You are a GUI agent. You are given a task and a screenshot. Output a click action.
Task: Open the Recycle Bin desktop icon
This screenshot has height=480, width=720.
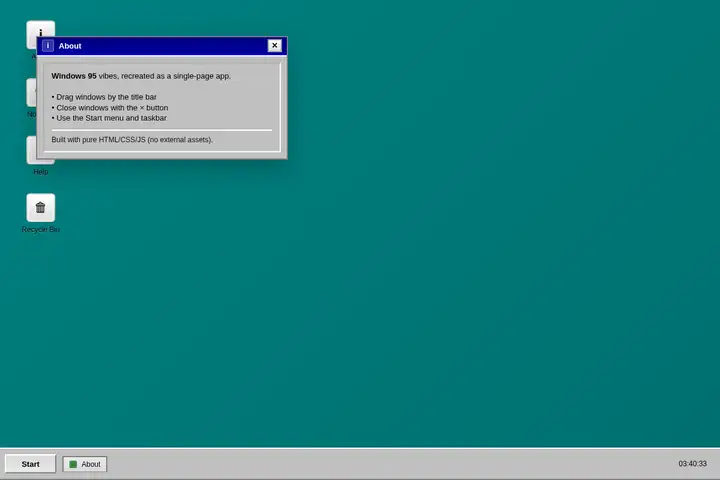click(x=40, y=208)
